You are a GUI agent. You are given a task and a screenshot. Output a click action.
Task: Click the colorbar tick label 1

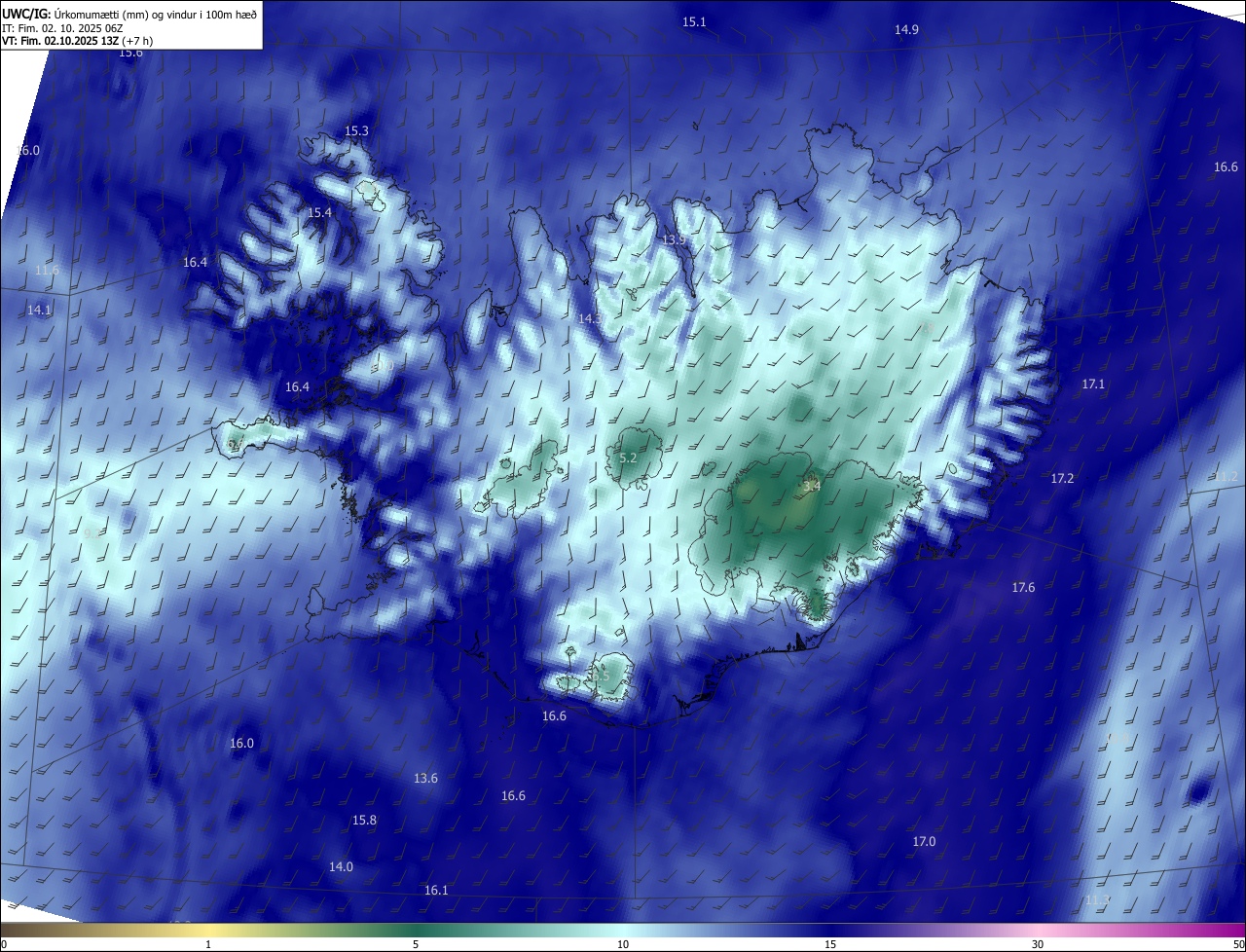(x=208, y=945)
